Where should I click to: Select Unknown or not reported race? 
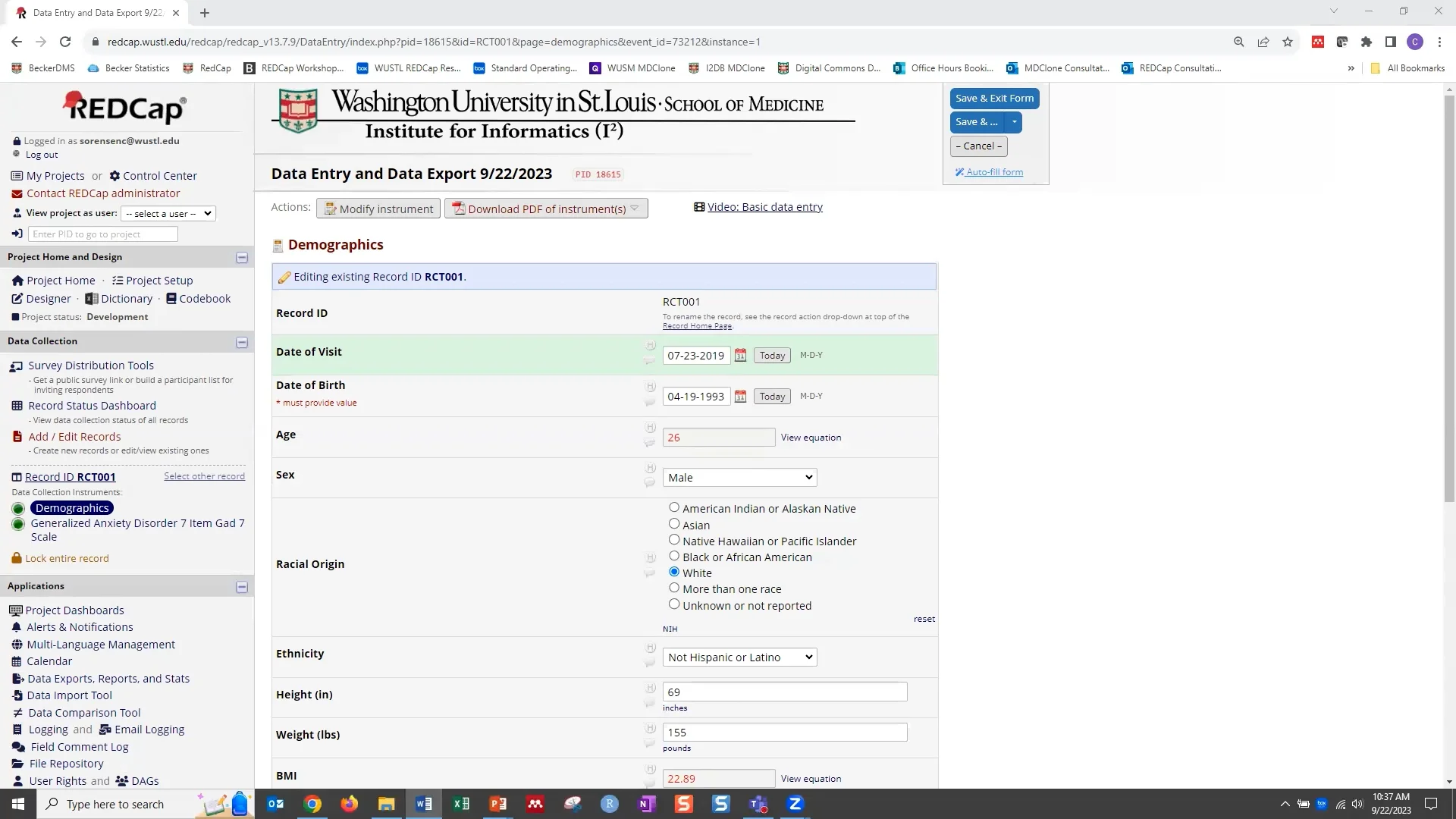[x=674, y=604]
